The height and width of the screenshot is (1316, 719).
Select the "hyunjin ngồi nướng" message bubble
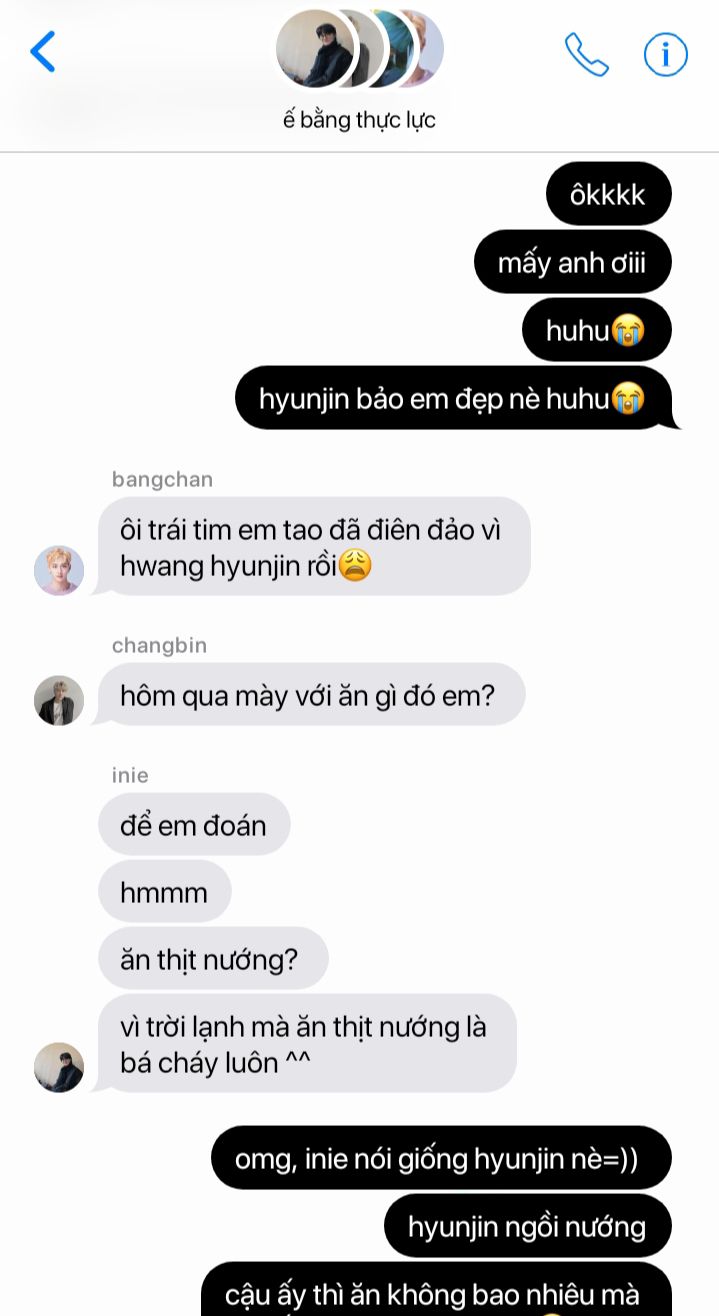tap(527, 1226)
